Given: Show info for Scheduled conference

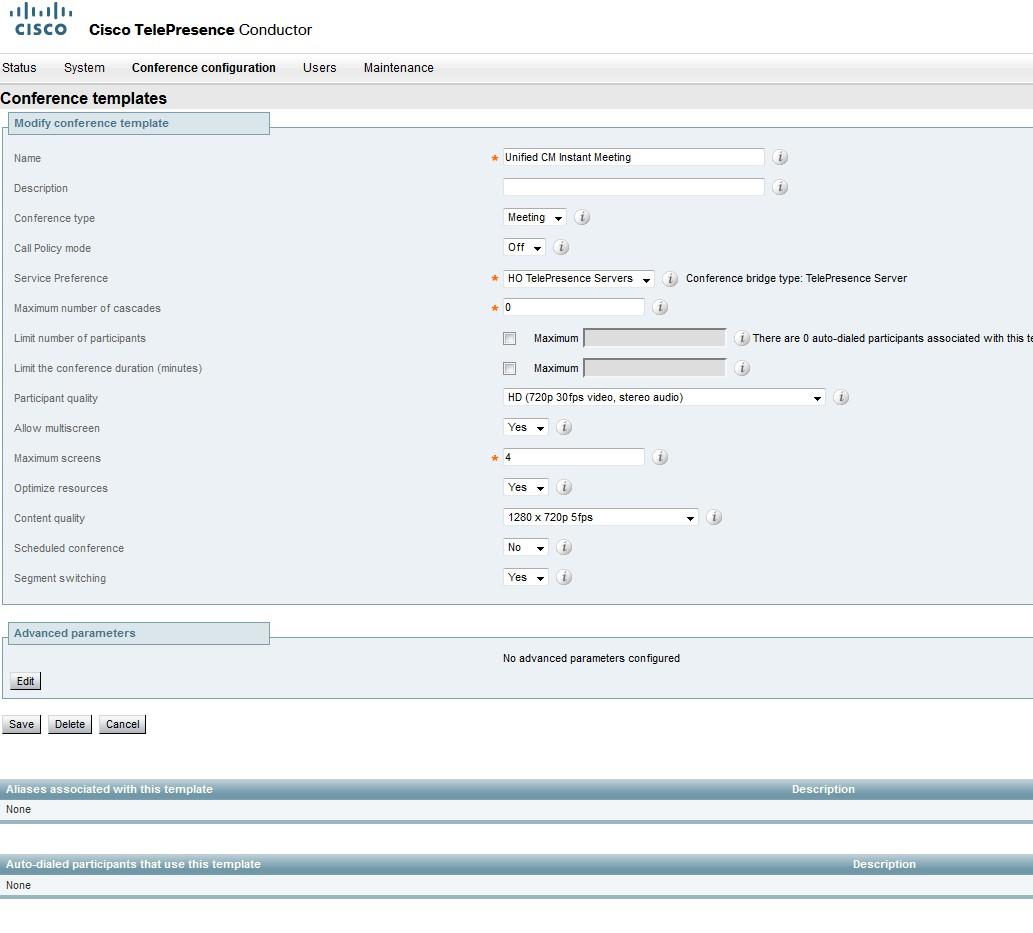Looking at the screenshot, I should (564, 547).
